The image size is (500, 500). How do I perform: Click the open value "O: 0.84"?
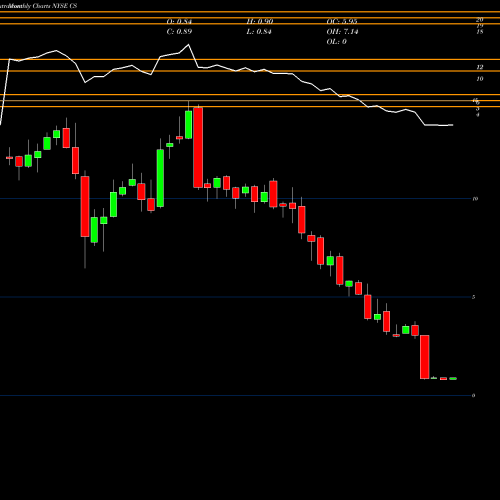[x=179, y=22]
